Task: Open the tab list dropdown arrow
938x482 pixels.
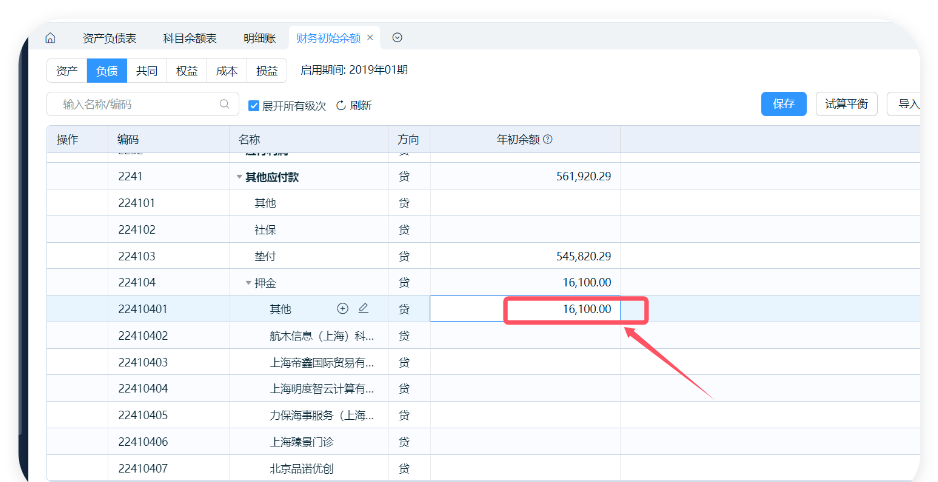Action: (x=397, y=38)
